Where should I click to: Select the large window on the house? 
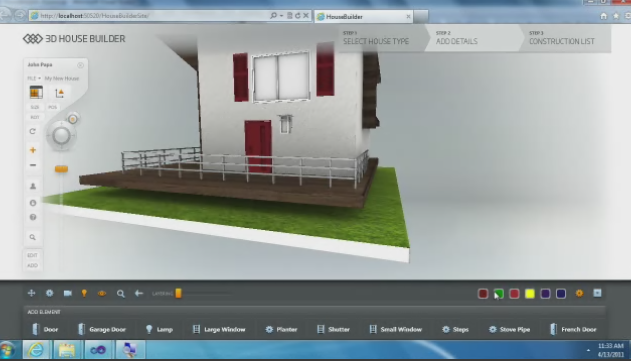[281, 76]
